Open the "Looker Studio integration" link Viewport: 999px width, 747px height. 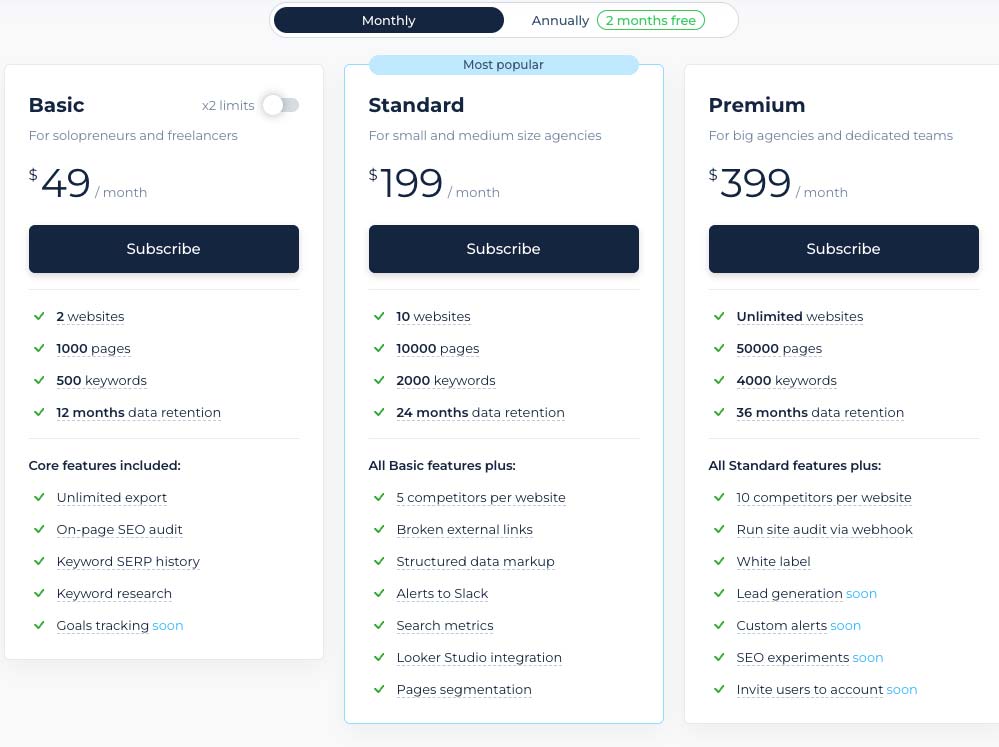479,657
